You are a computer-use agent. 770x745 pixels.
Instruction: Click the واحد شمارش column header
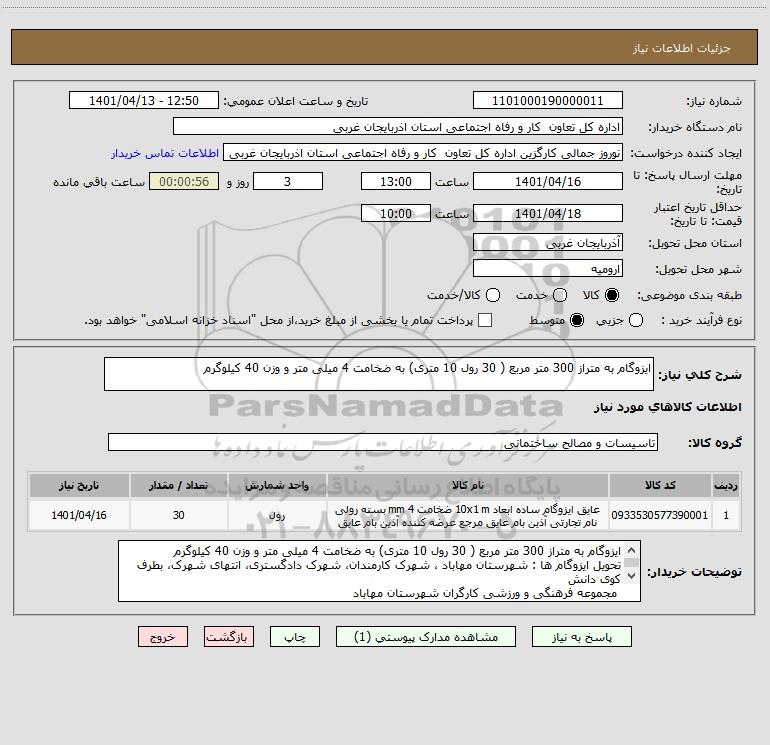tap(277, 485)
